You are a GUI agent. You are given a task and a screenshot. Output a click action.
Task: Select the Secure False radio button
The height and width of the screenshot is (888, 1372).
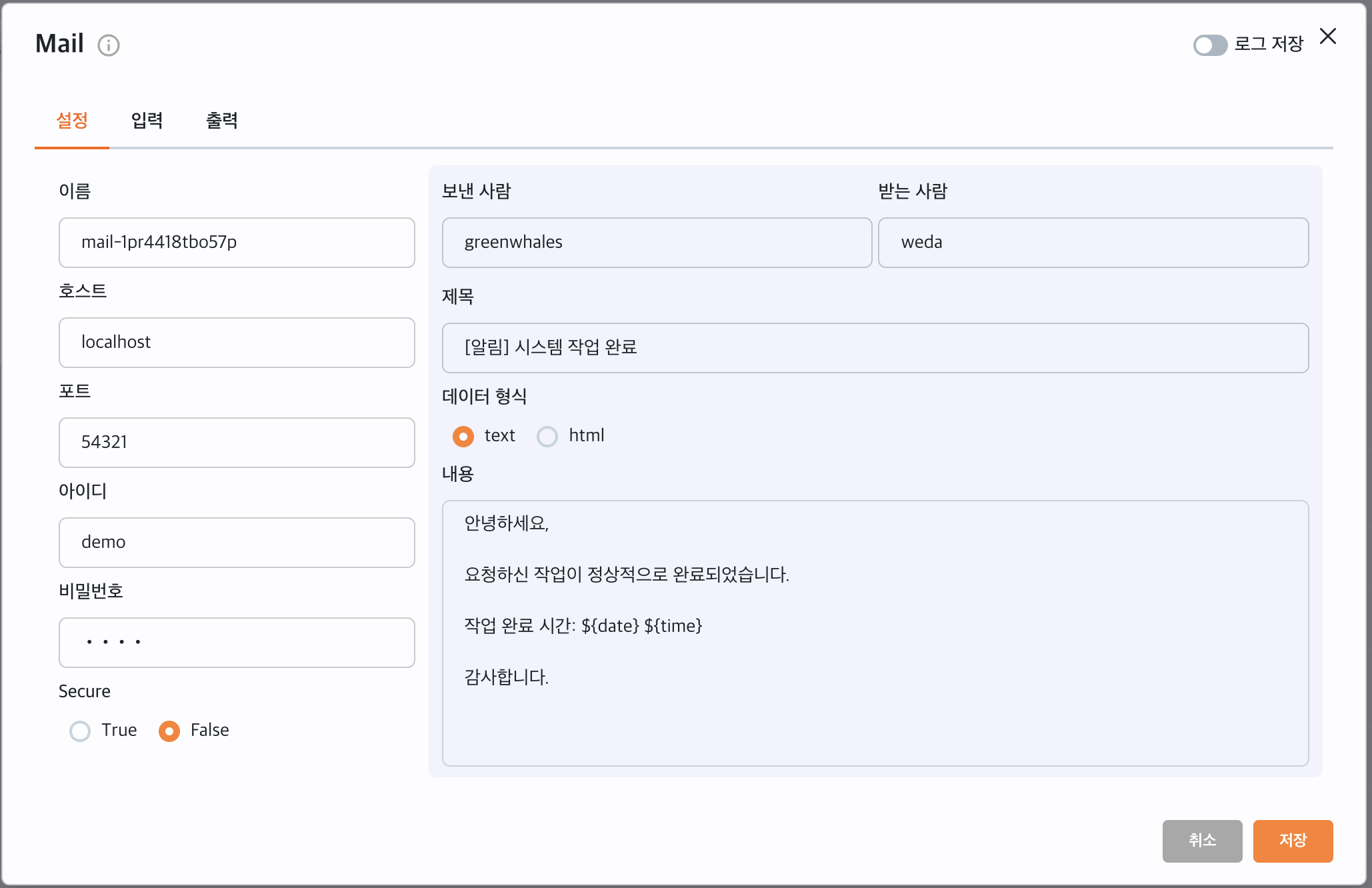(169, 731)
